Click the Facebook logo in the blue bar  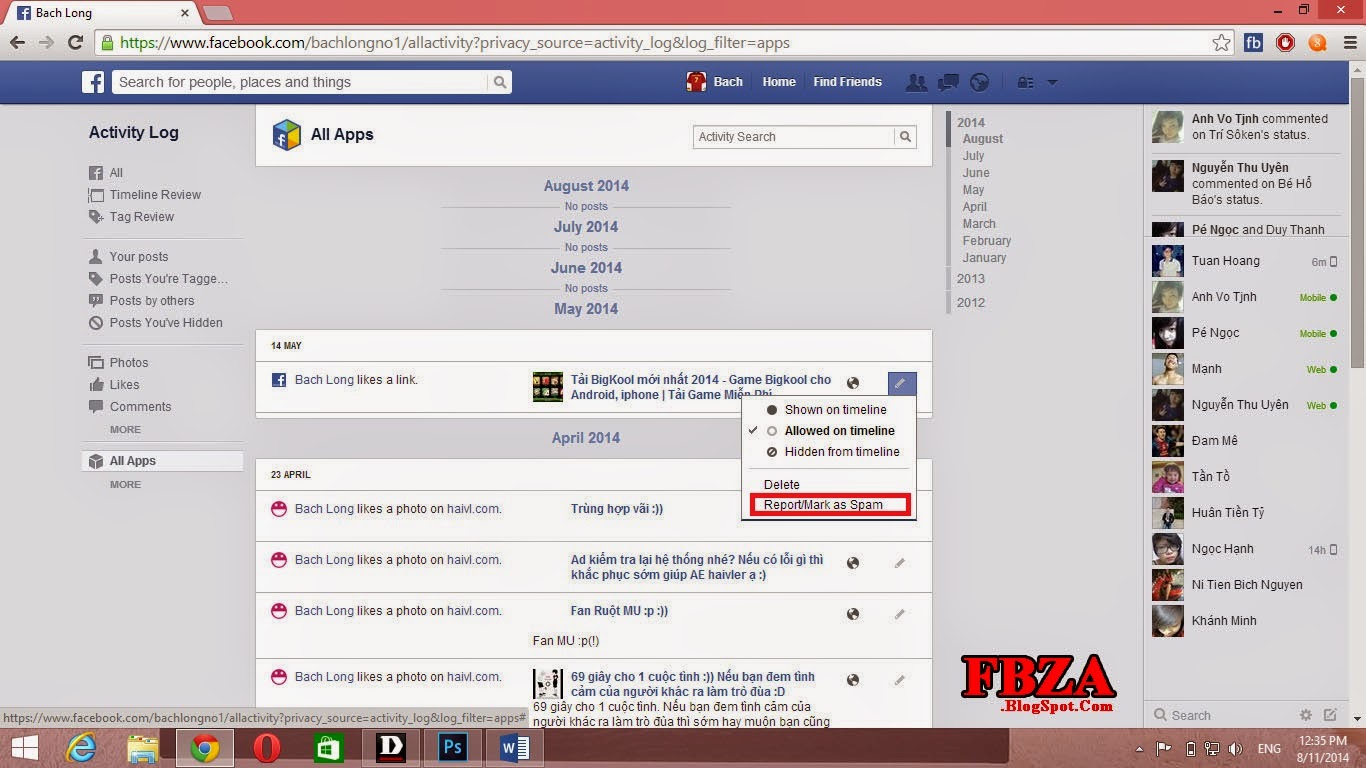[x=93, y=82]
